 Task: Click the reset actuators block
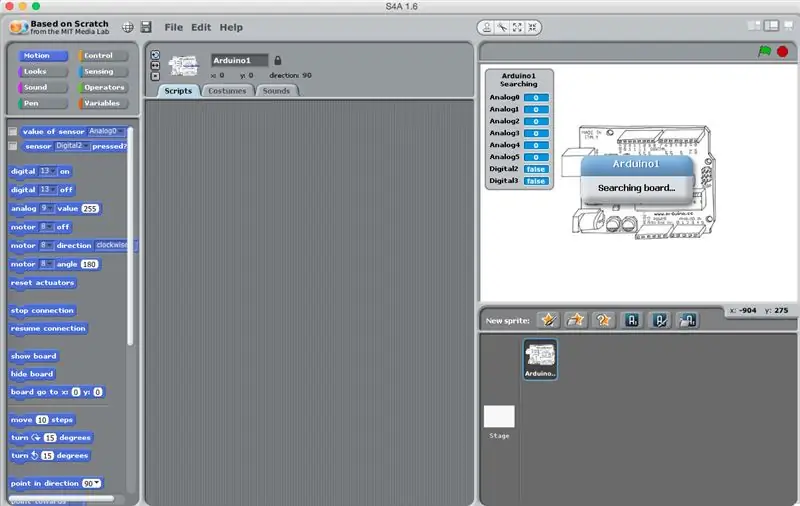pyautogui.click(x=43, y=283)
